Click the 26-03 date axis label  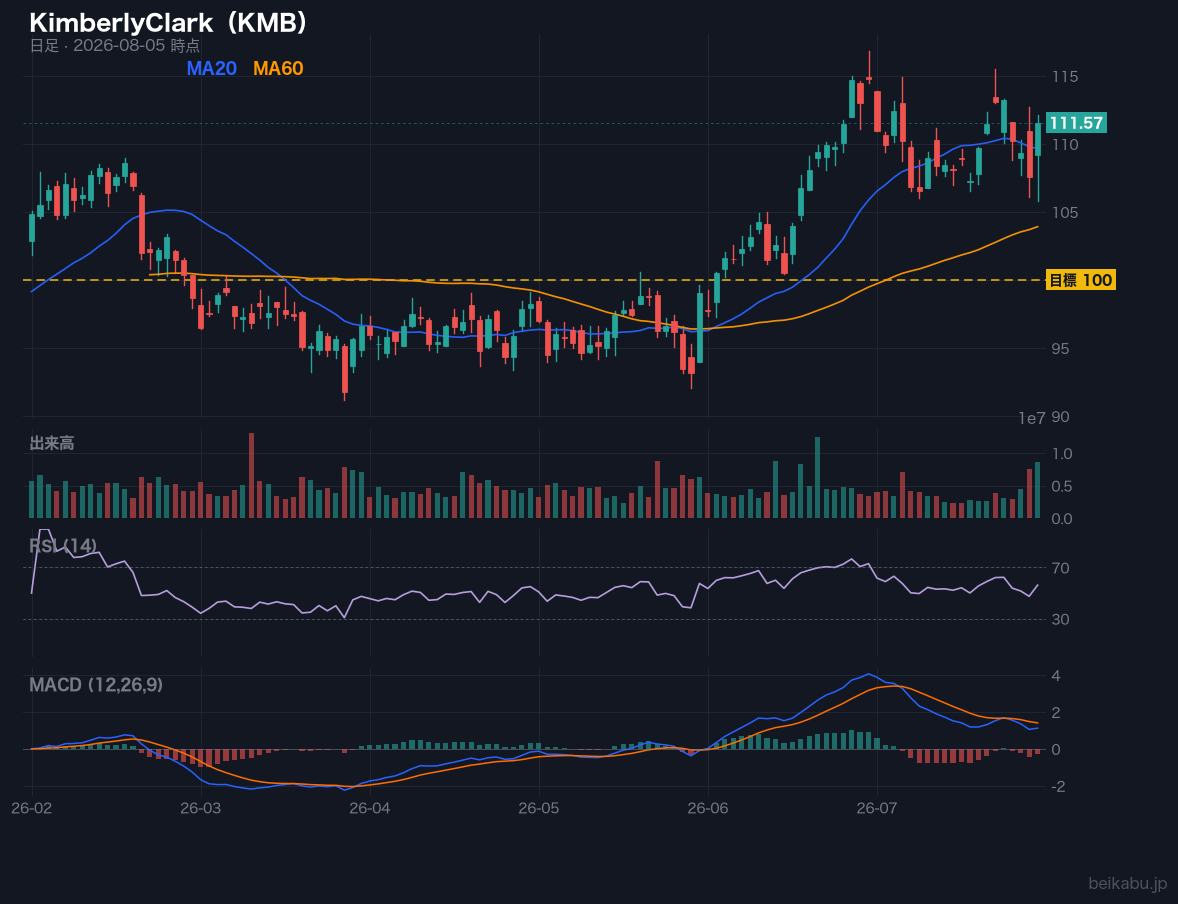point(201,808)
